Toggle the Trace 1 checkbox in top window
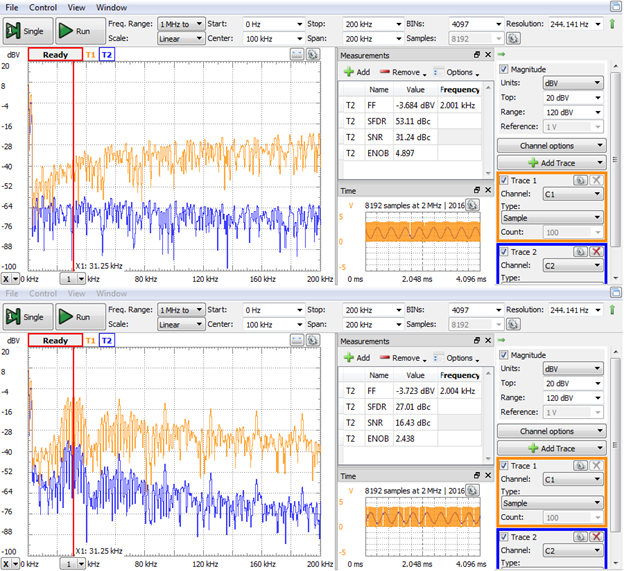Screen dimensions: 624x571 (504, 180)
